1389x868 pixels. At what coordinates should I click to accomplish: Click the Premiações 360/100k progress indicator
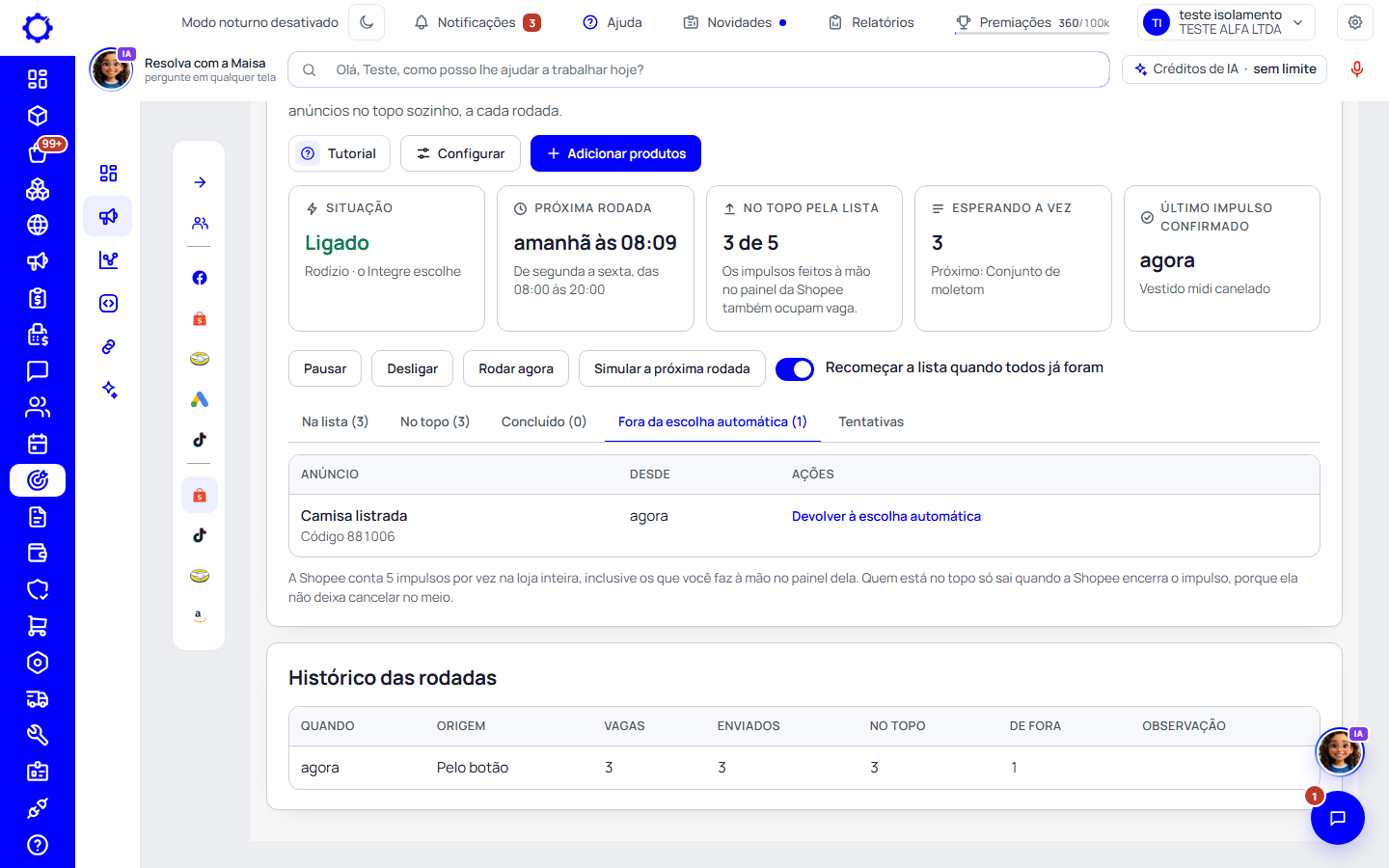click(1032, 22)
